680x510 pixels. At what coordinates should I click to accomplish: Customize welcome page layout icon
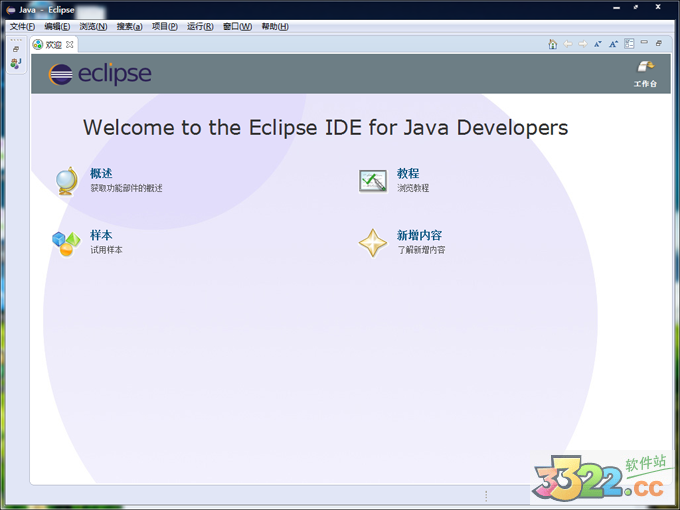(x=629, y=43)
